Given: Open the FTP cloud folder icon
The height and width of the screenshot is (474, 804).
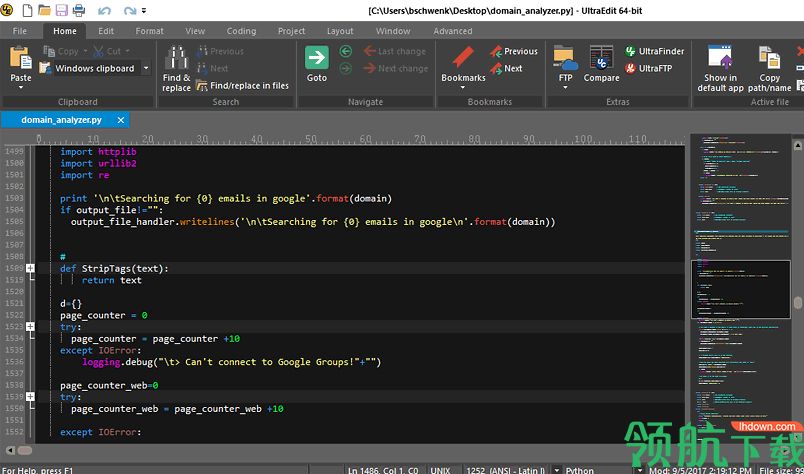Looking at the screenshot, I should tap(566, 57).
